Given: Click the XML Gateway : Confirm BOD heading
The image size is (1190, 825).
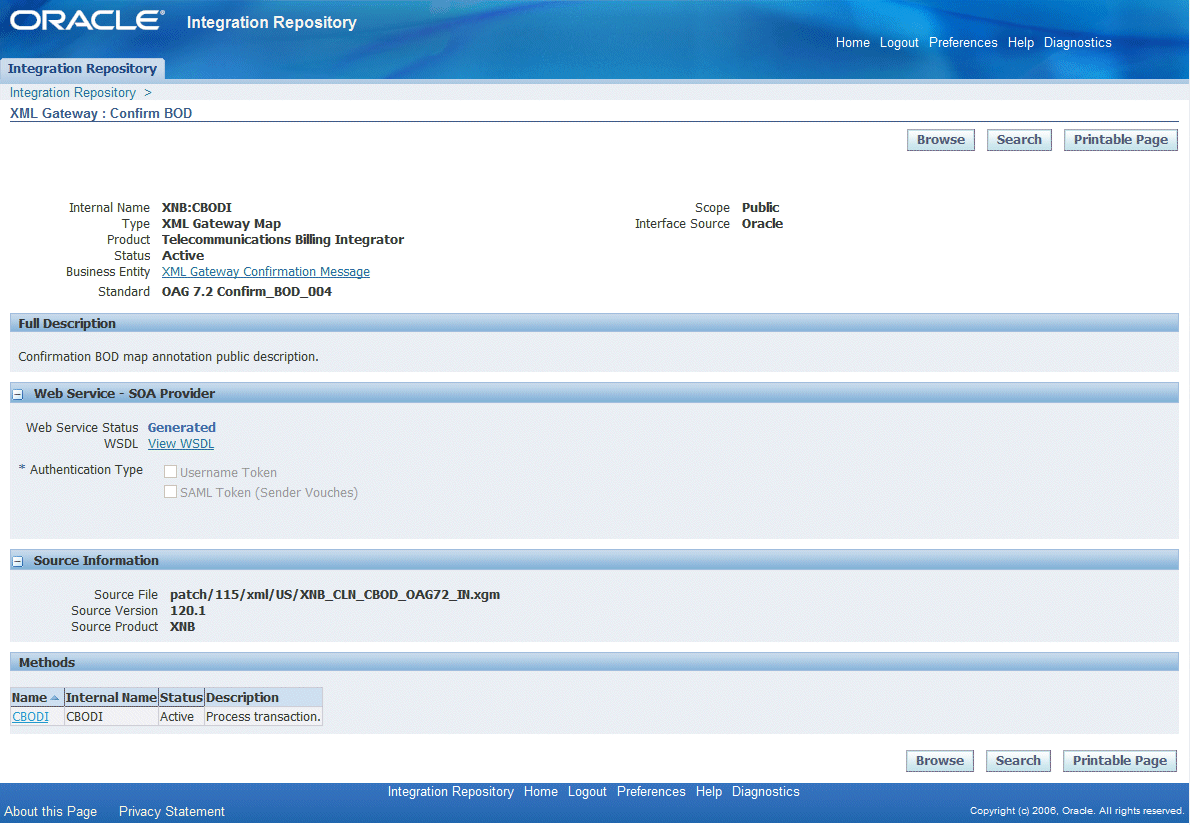Looking at the screenshot, I should 101,113.
